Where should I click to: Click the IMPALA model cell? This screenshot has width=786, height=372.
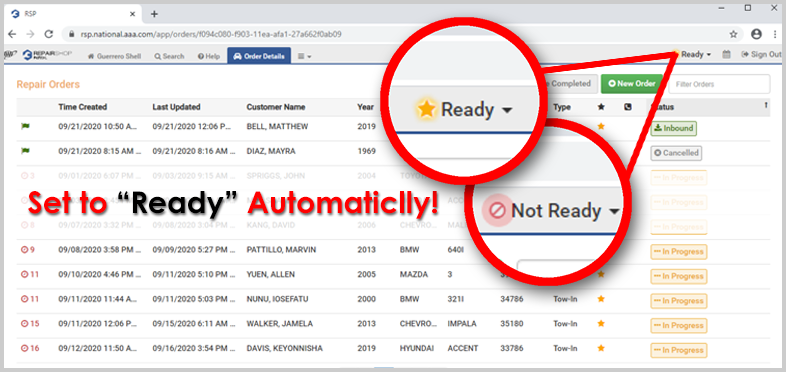tap(461, 323)
